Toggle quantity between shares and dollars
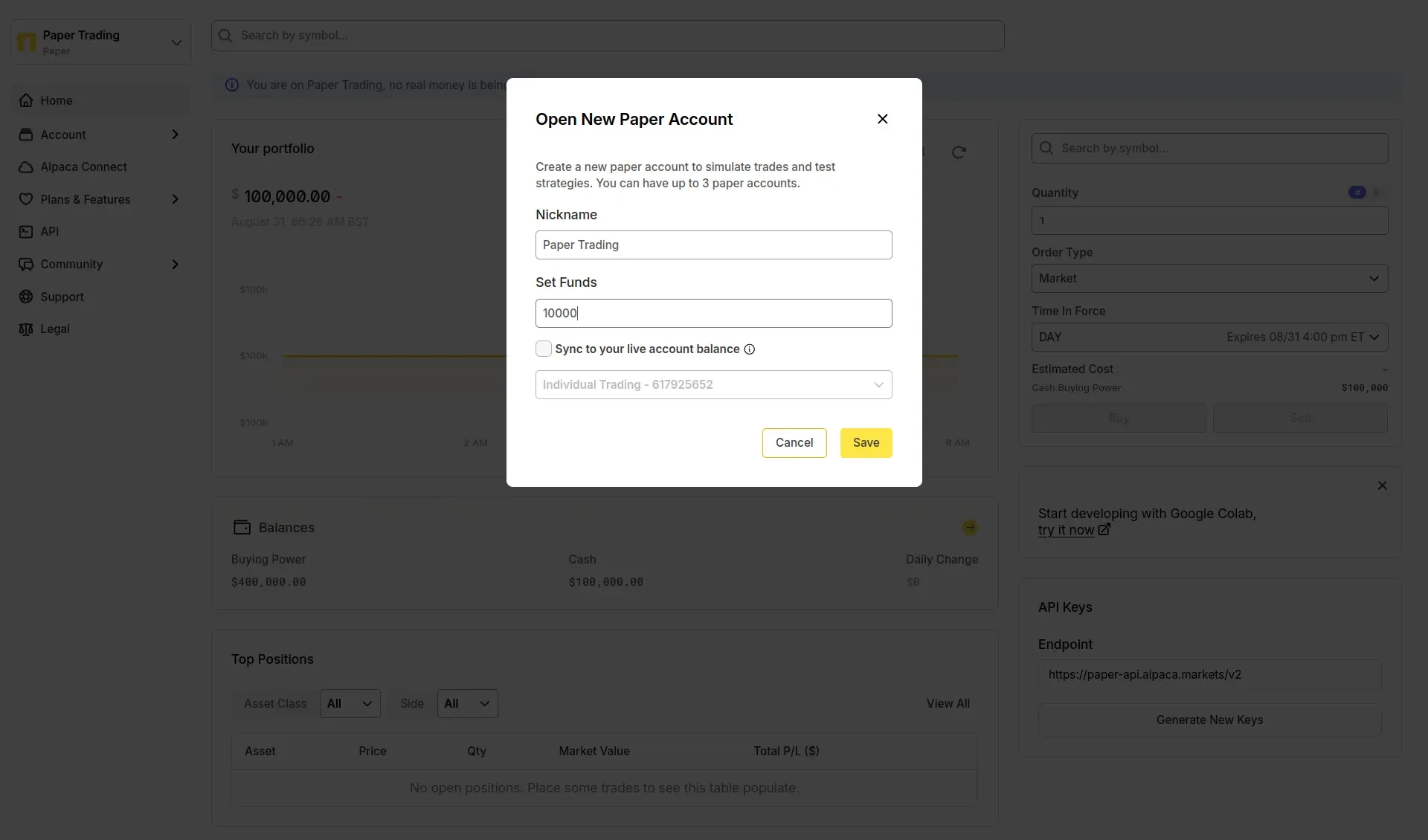The image size is (1428, 840). coord(1366,193)
